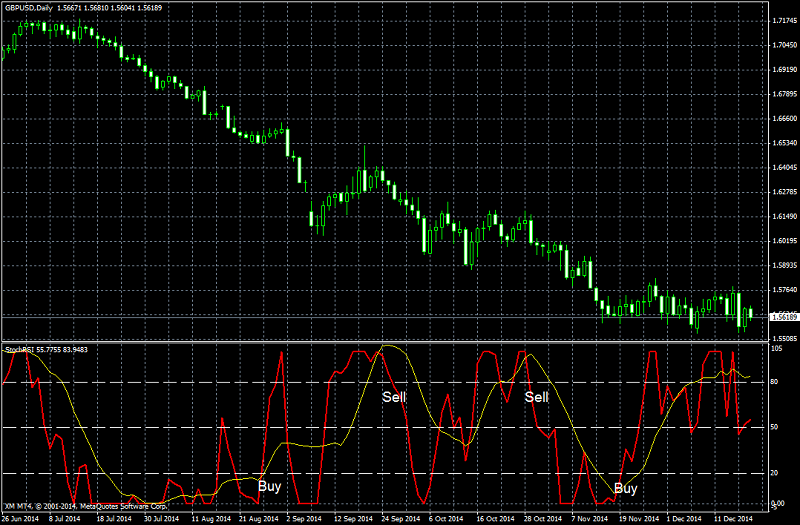The image size is (800, 525).
Task: Select the GBPUSD,Daily chart title text
Action: coord(29,8)
